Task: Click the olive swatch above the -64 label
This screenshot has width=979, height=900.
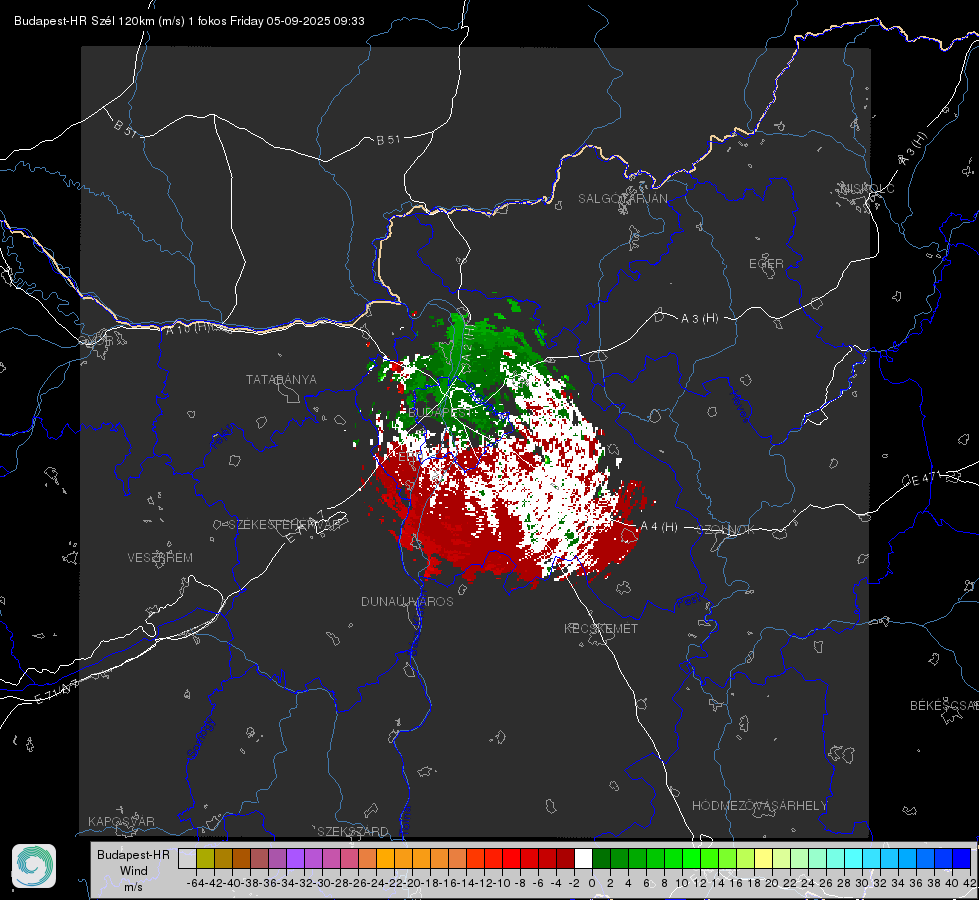Action: (x=205, y=858)
